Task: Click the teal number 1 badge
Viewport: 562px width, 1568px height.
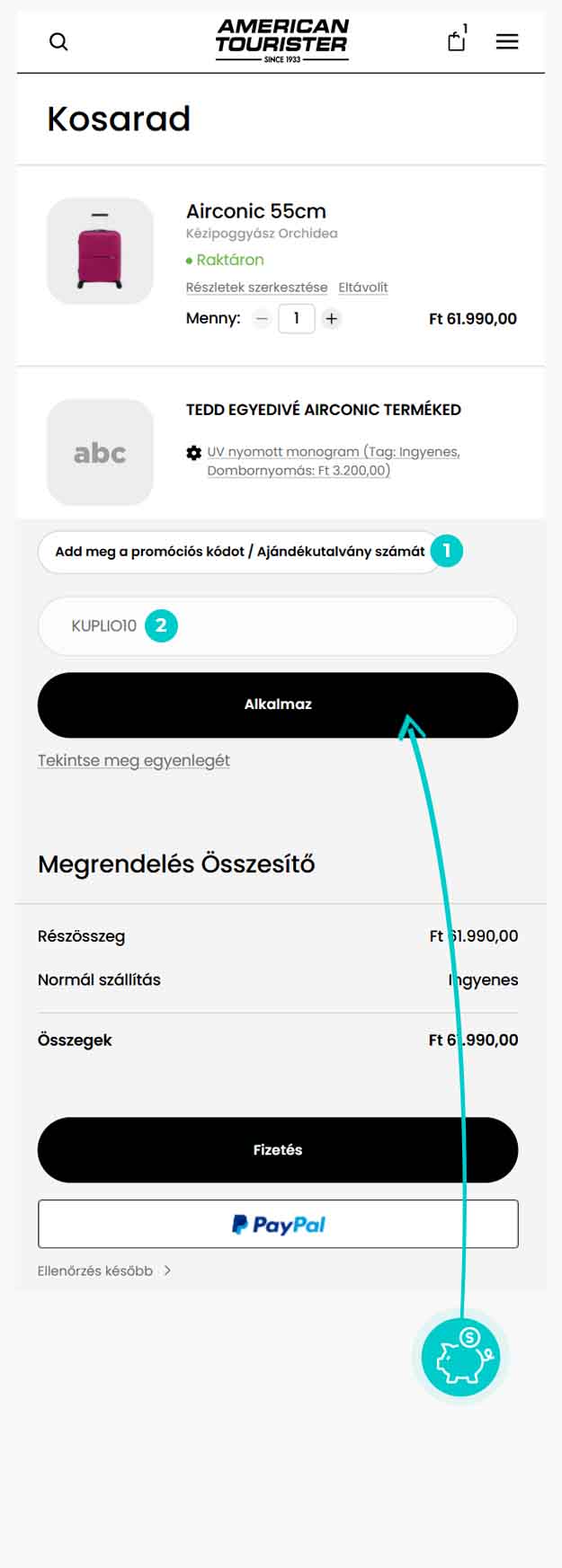Action: [447, 551]
